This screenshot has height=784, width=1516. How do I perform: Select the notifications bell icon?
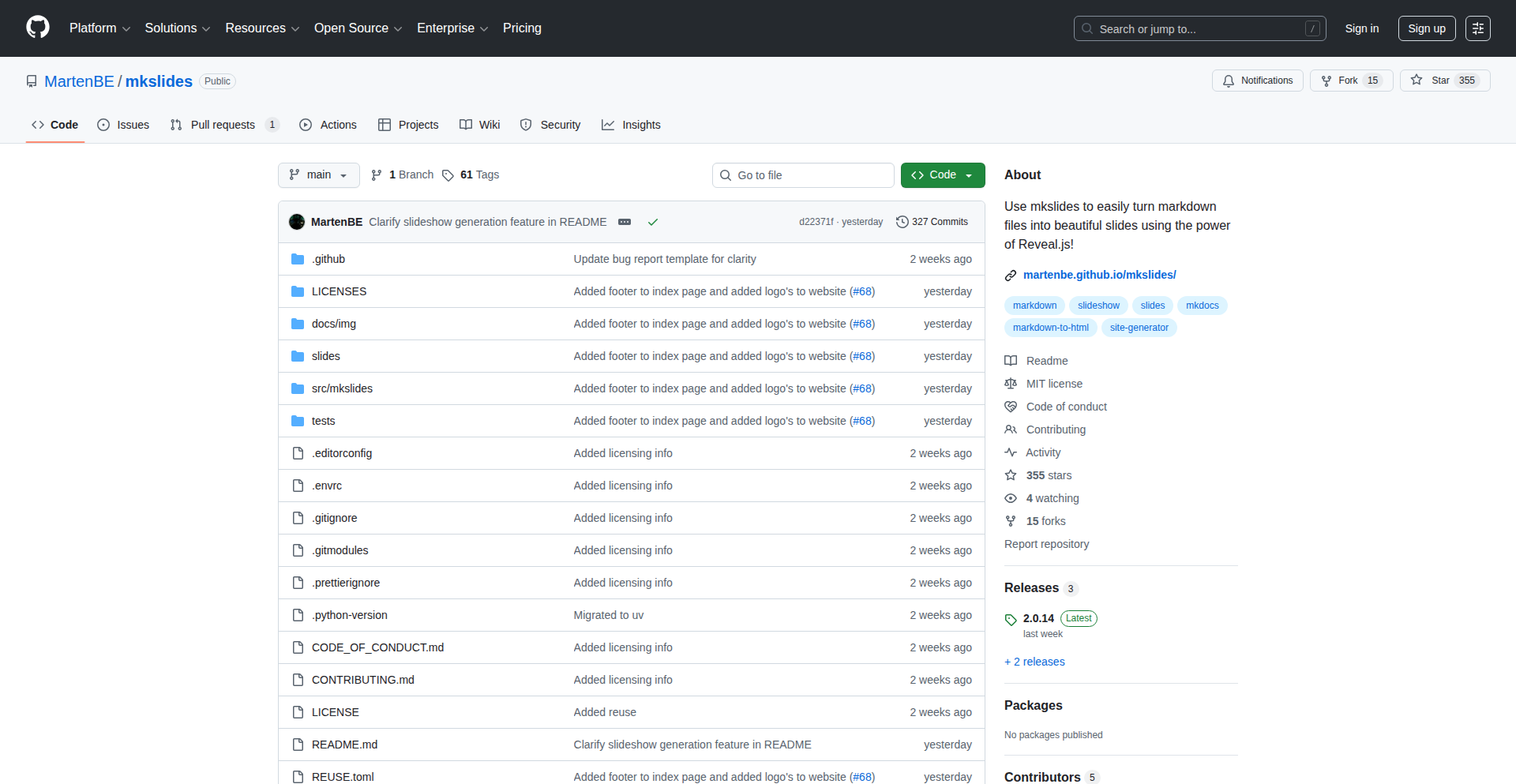tap(1229, 81)
